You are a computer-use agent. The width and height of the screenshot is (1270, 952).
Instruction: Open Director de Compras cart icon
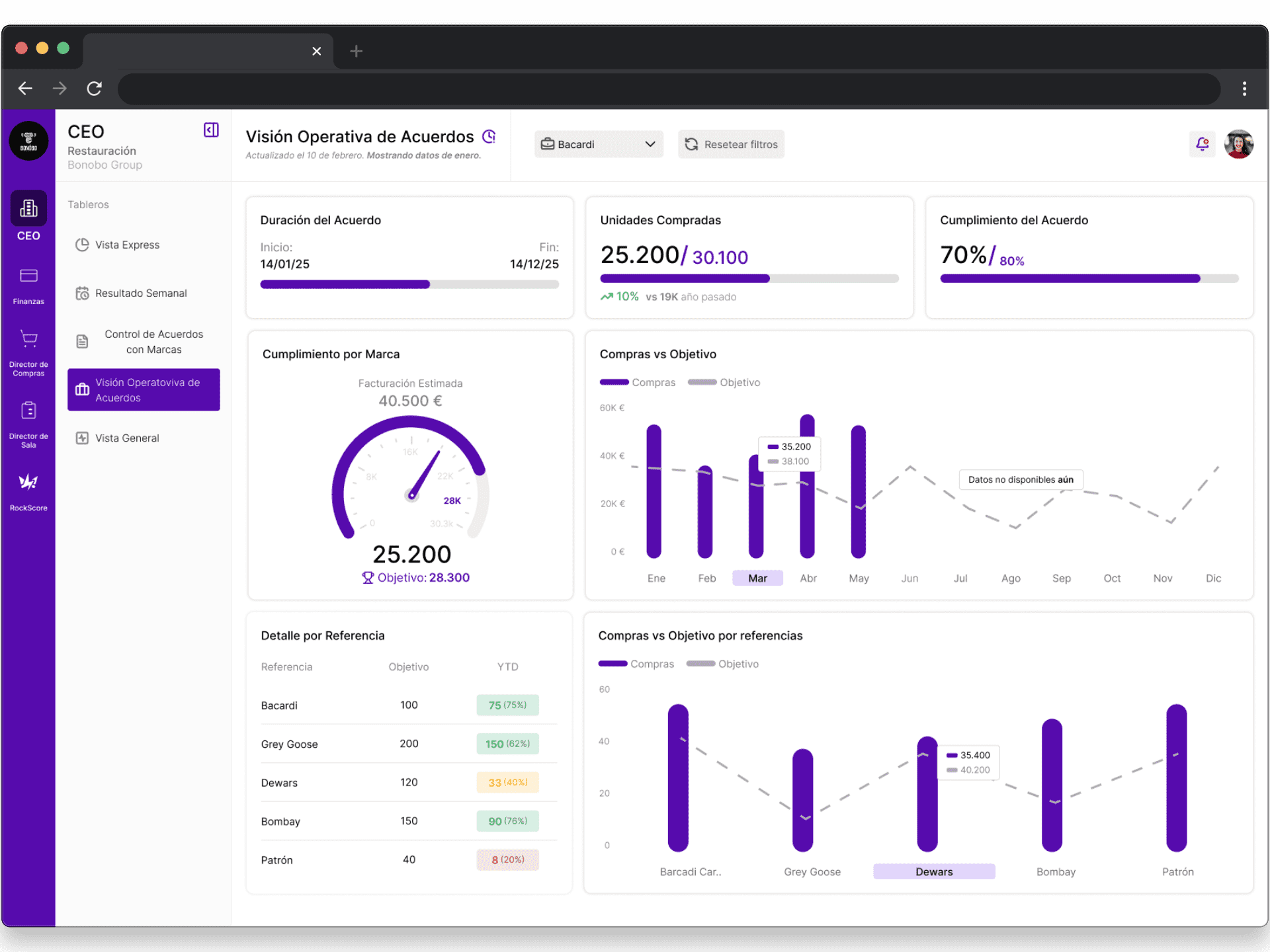(28, 338)
